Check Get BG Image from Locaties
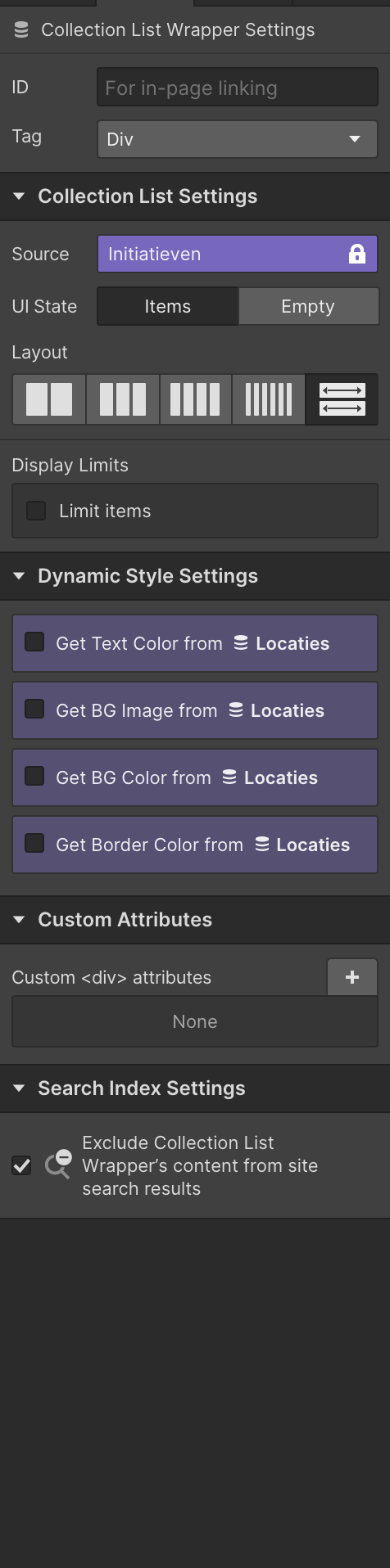Image resolution: width=390 pixels, height=1568 pixels. 34,709
